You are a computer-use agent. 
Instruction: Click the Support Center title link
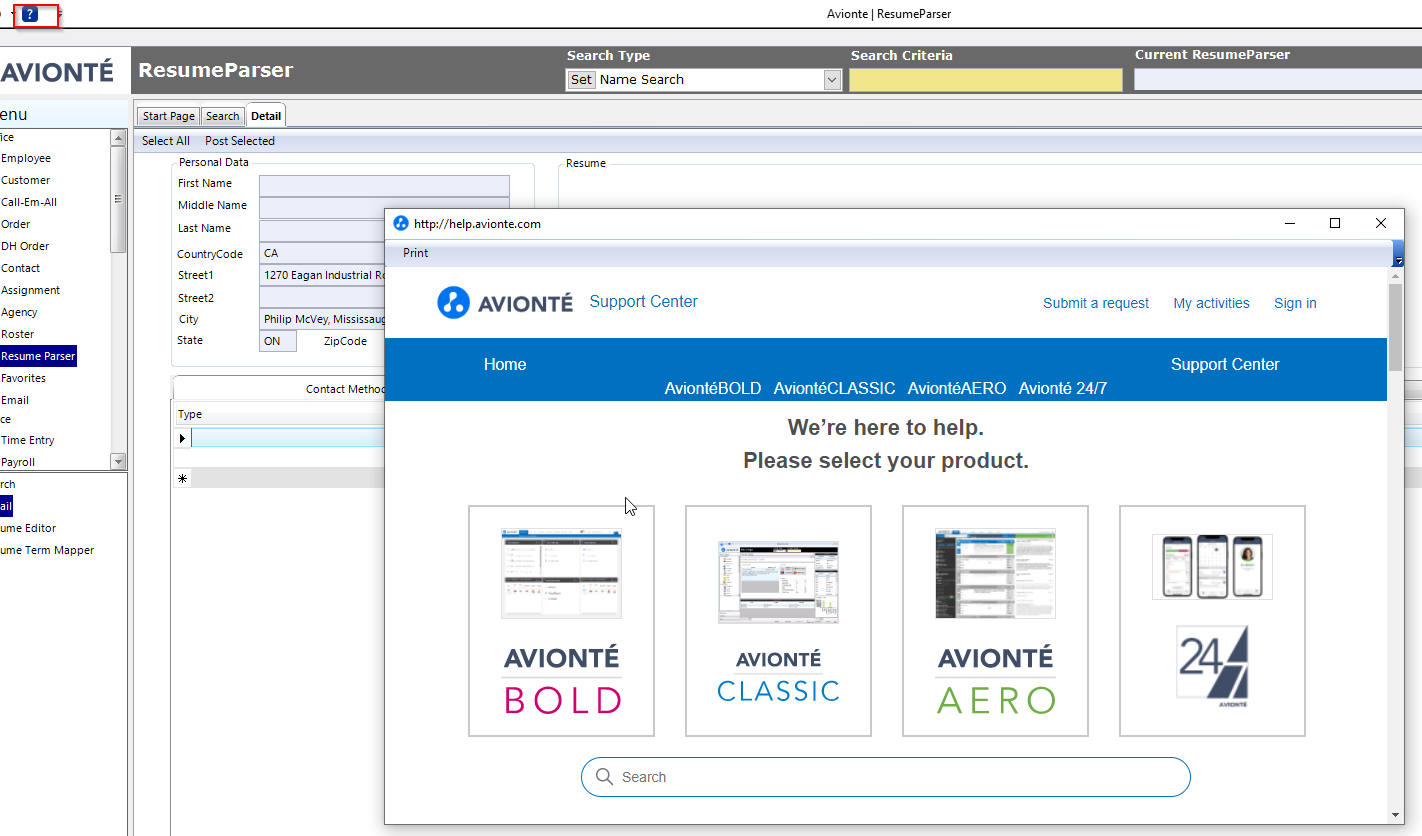[x=644, y=302]
